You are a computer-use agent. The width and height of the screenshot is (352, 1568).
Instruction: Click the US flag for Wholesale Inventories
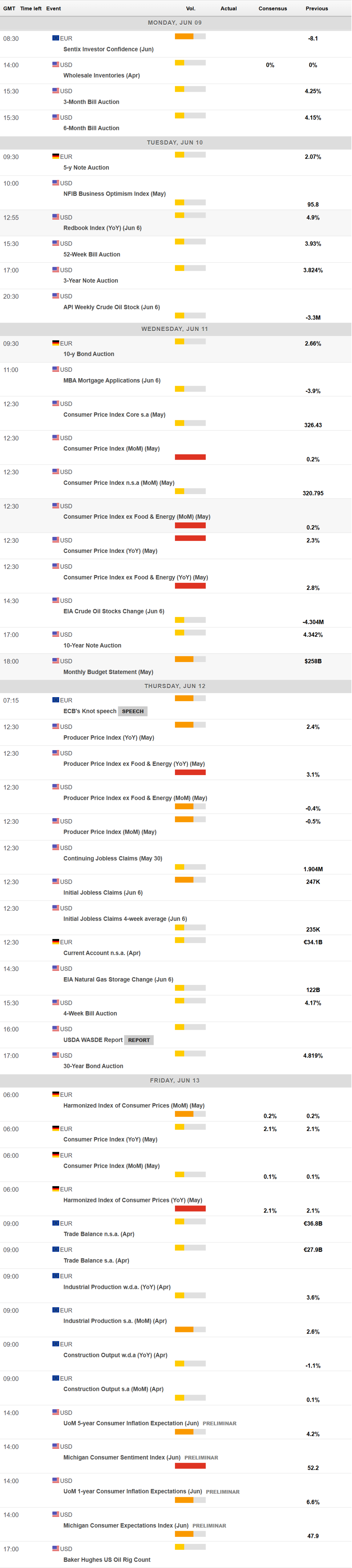55,64
